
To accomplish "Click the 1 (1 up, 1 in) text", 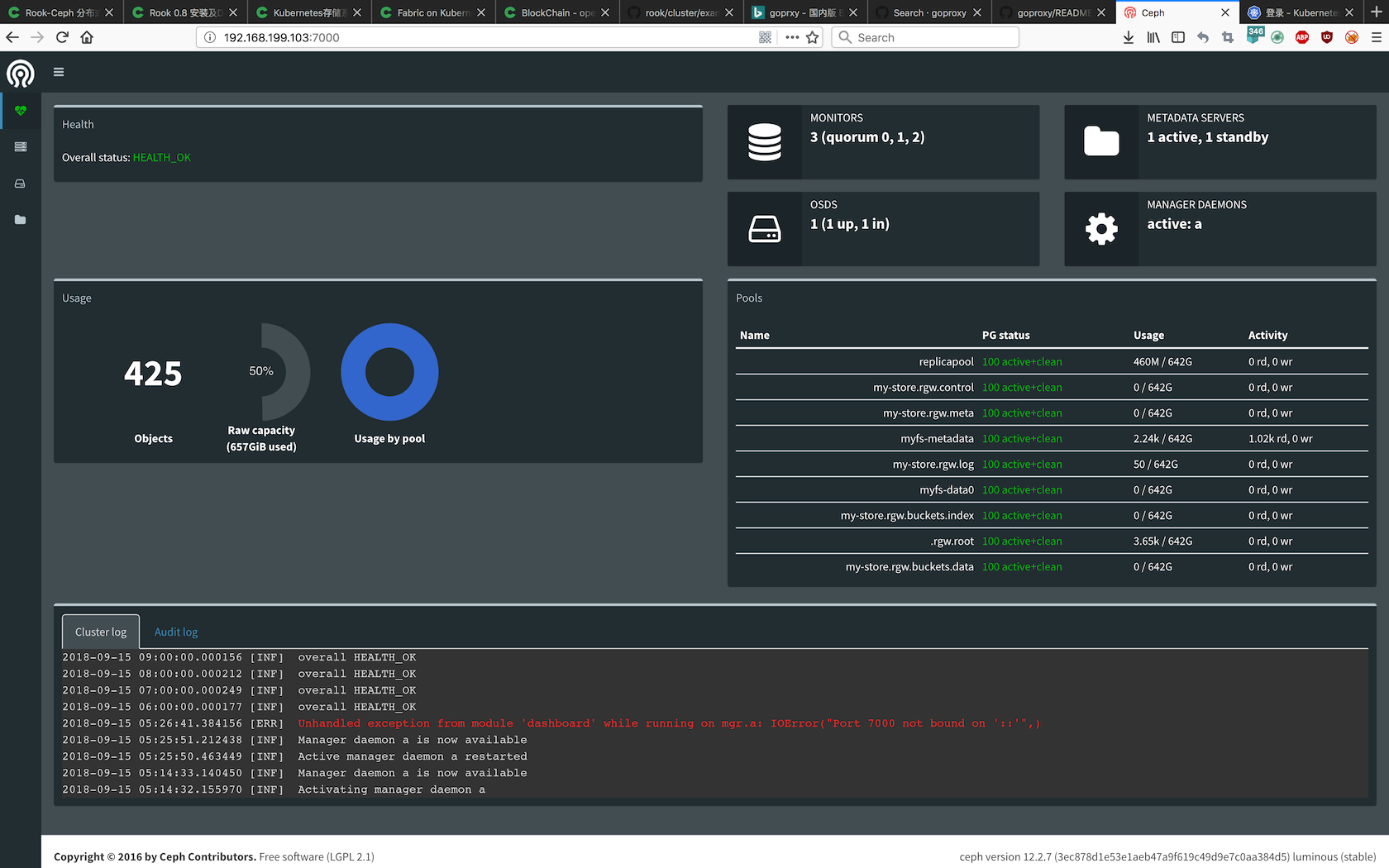I will 850,224.
